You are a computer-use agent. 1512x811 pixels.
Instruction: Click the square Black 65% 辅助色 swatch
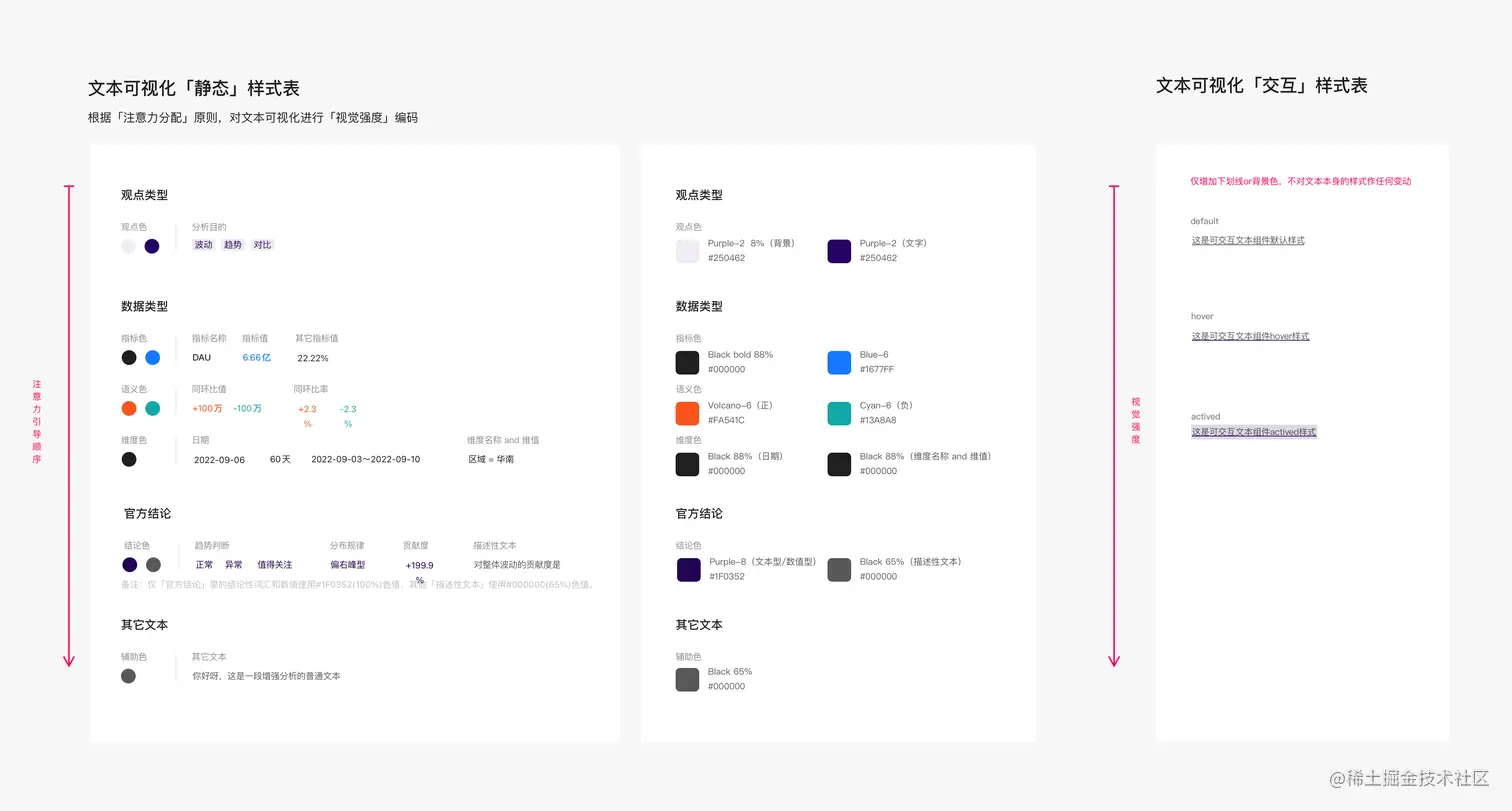[x=687, y=680]
